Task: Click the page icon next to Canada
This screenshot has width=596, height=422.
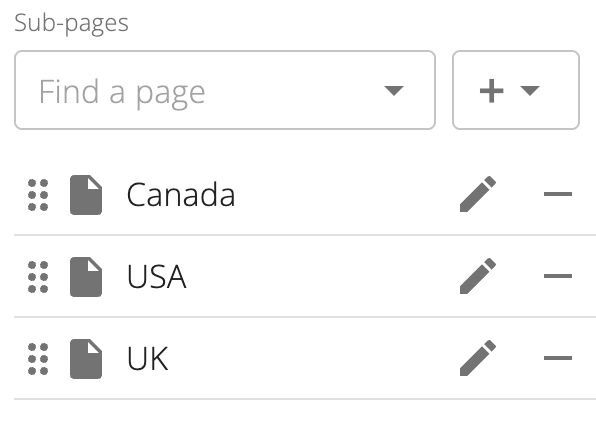Action: (86, 195)
